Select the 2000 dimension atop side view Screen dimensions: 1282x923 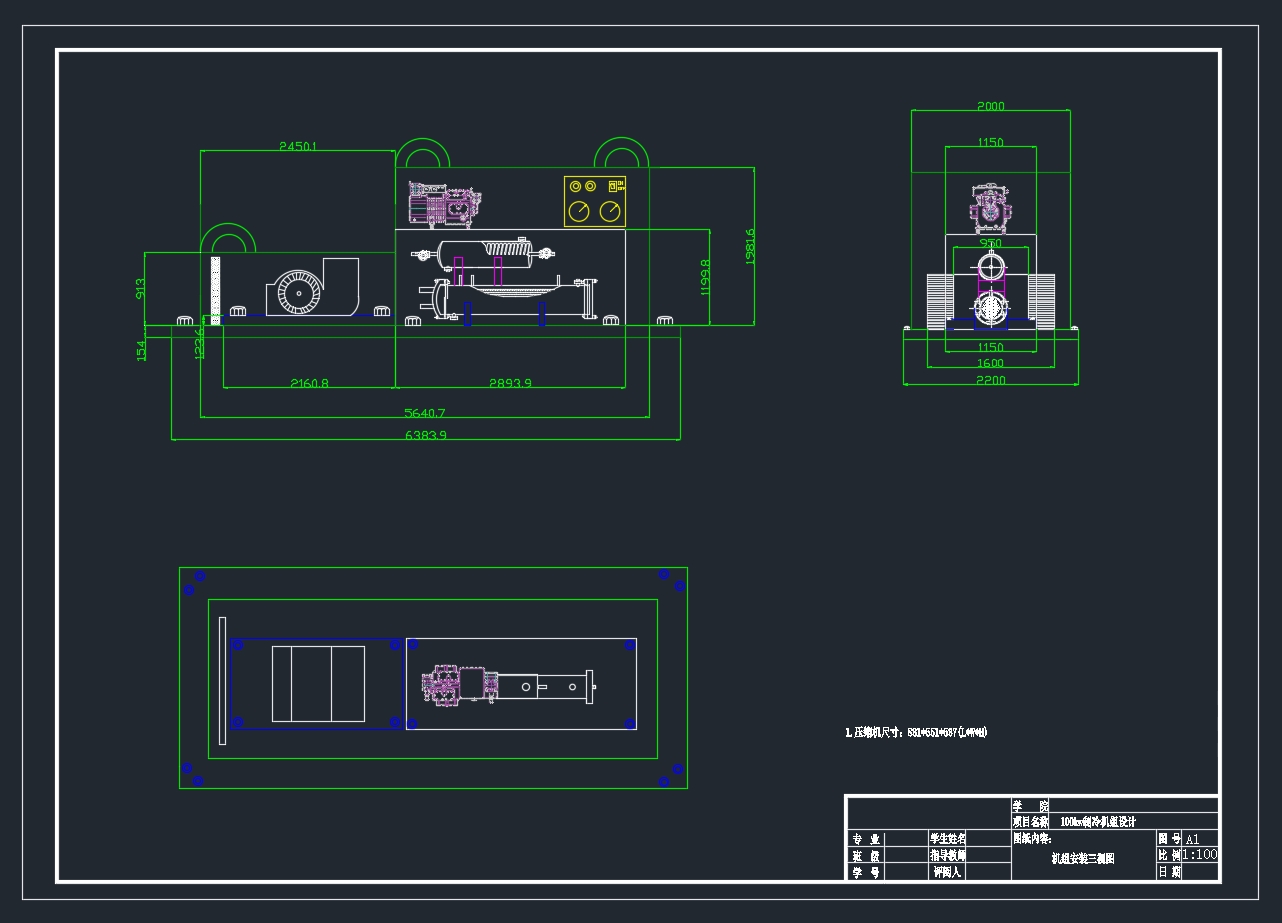[x=990, y=106]
